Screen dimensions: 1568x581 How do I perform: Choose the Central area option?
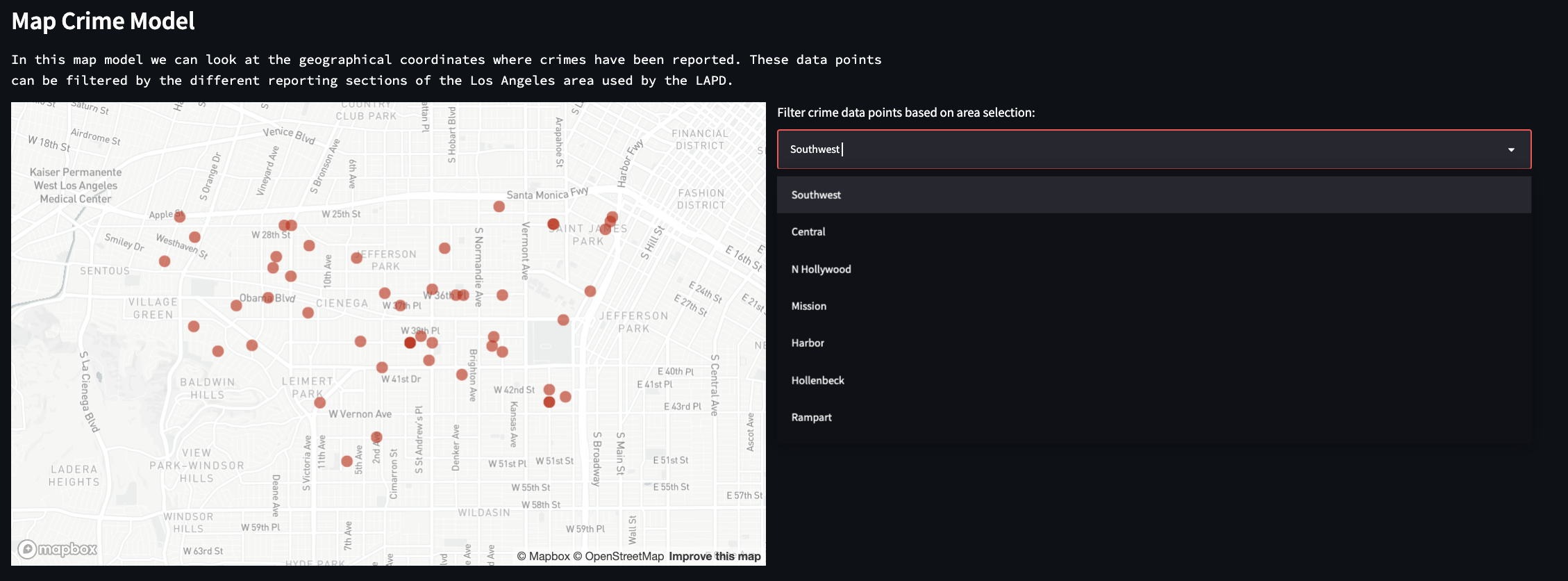(x=808, y=232)
